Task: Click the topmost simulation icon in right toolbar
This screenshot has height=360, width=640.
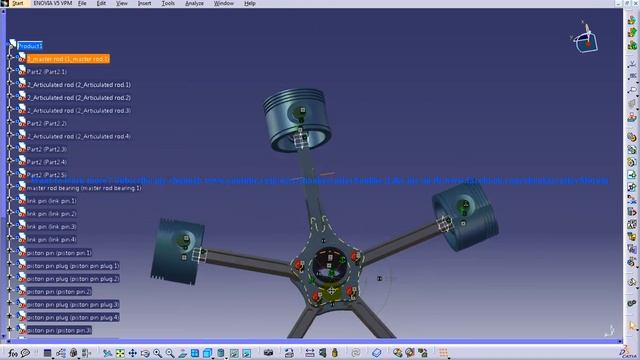Action: 632,20
